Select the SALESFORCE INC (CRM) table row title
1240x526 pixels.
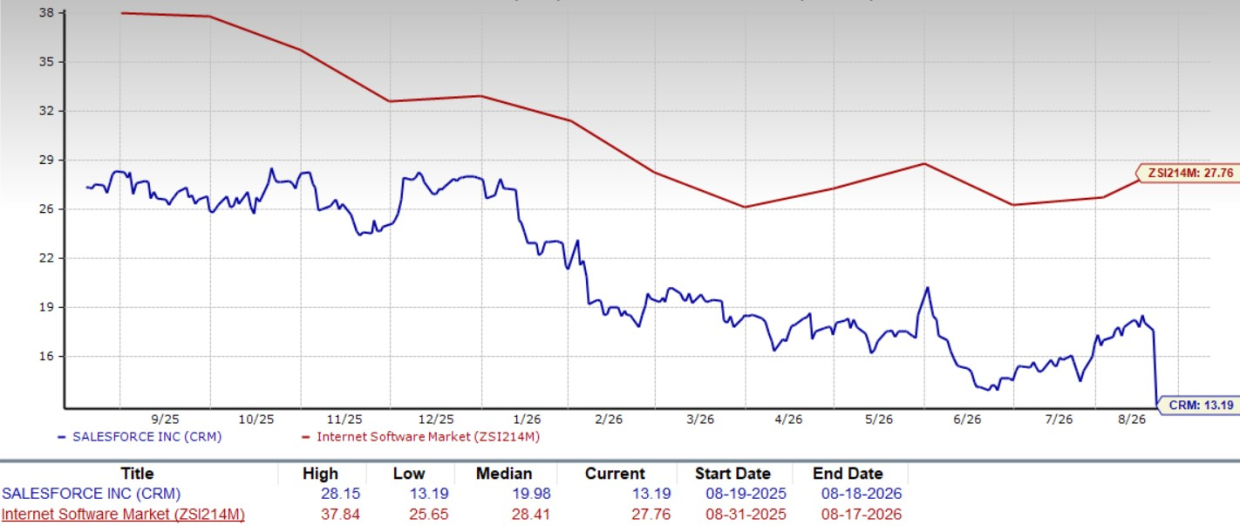[91, 493]
